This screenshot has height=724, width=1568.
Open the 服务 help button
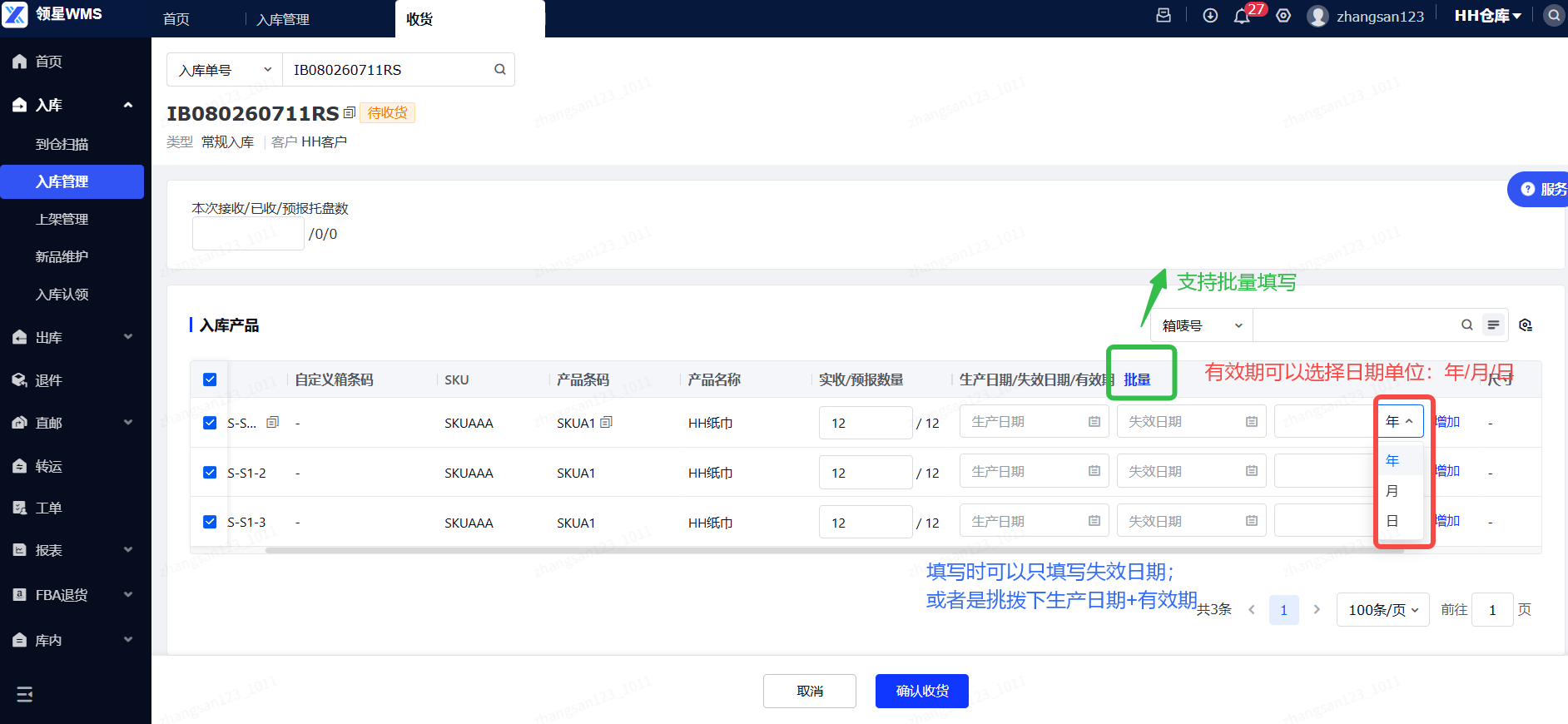(1538, 189)
